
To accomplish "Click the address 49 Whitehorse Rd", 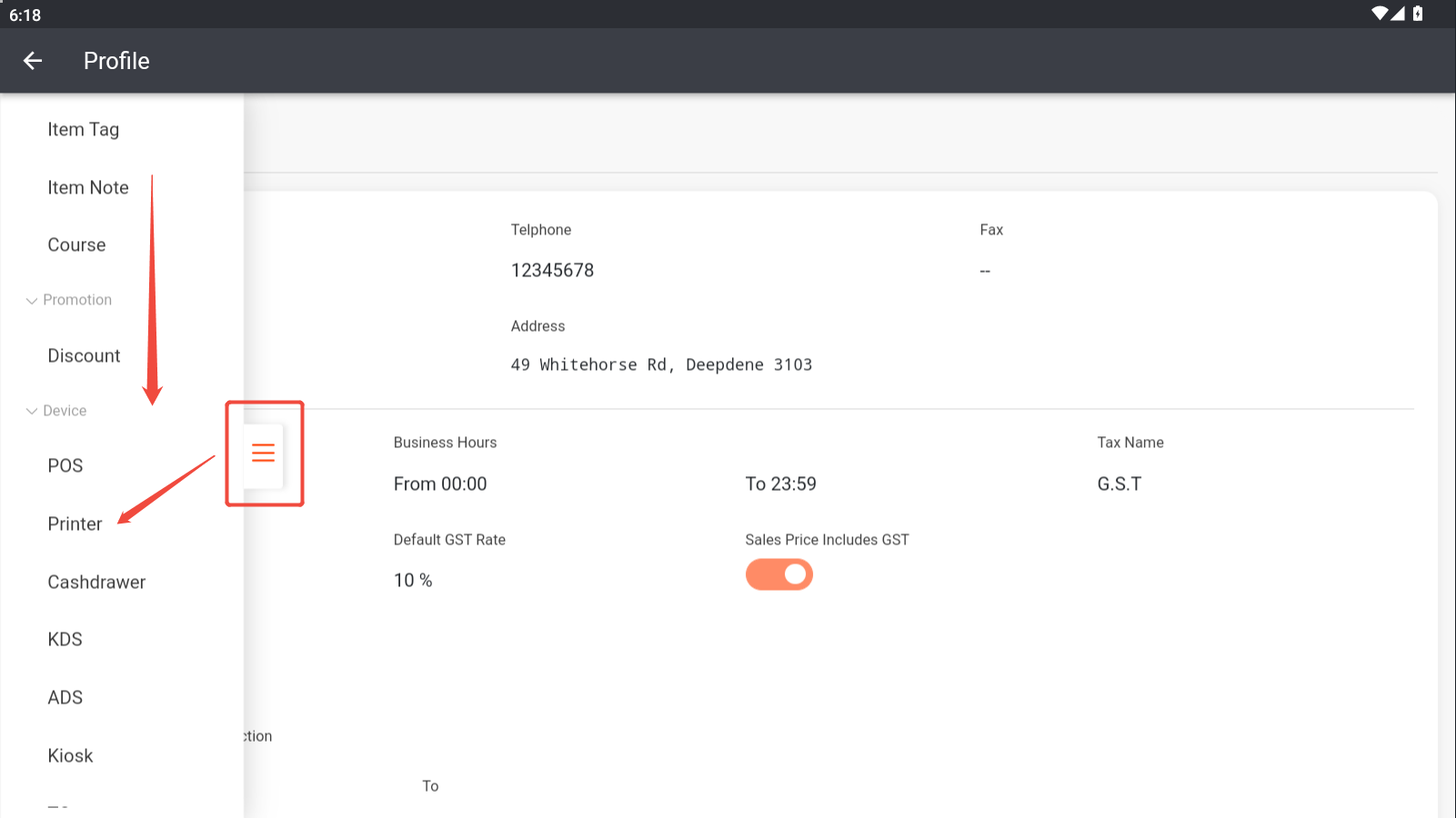I will 661,364.
